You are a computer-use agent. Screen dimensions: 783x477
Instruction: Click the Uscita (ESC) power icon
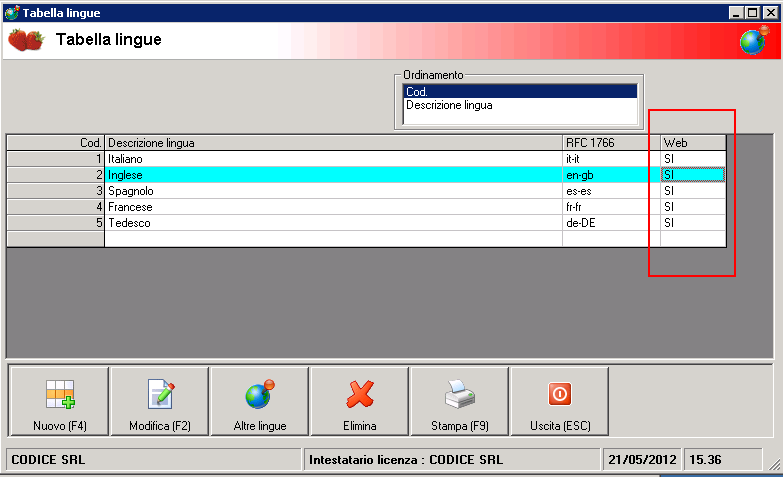point(560,394)
